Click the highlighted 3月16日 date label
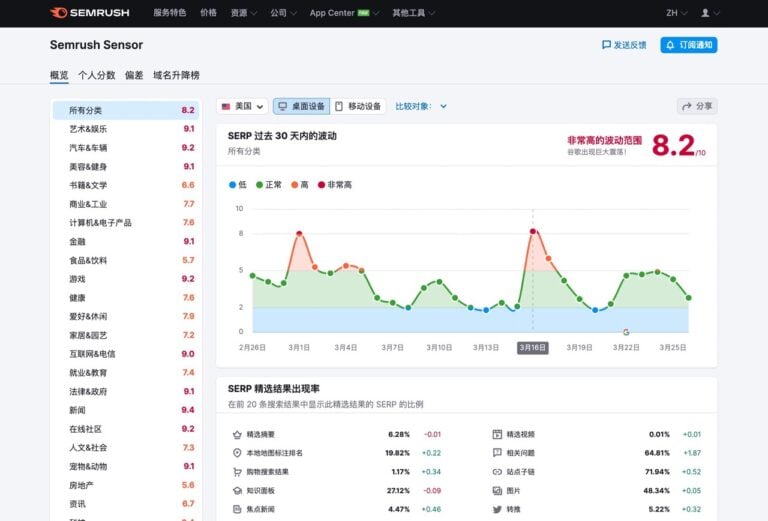The image size is (768, 521). click(533, 348)
